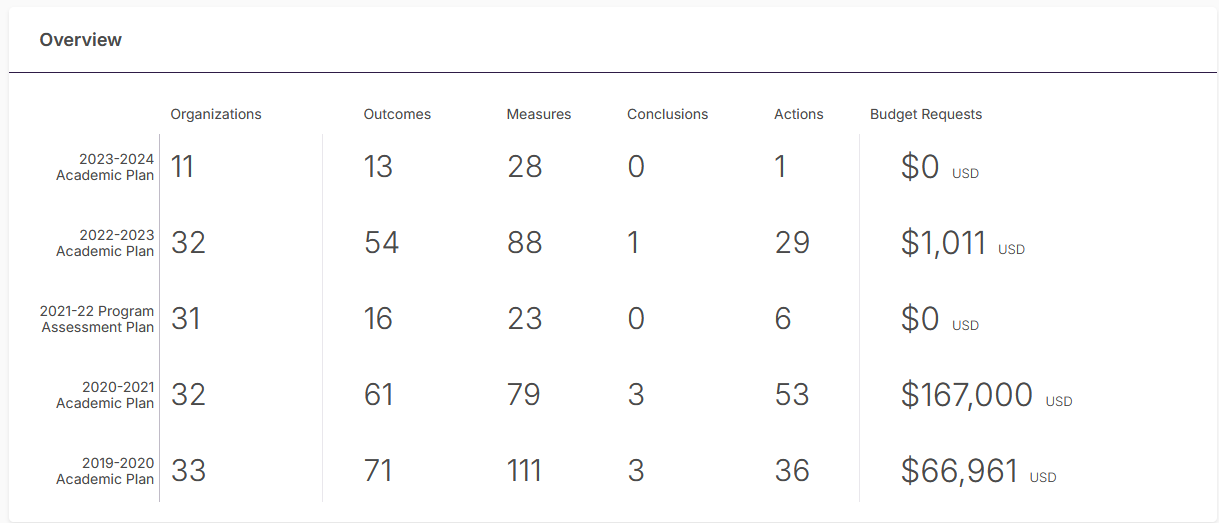This screenshot has height=523, width=1219.
Task: Open the 2022-2023 Academic Plan row
Action: (105, 243)
